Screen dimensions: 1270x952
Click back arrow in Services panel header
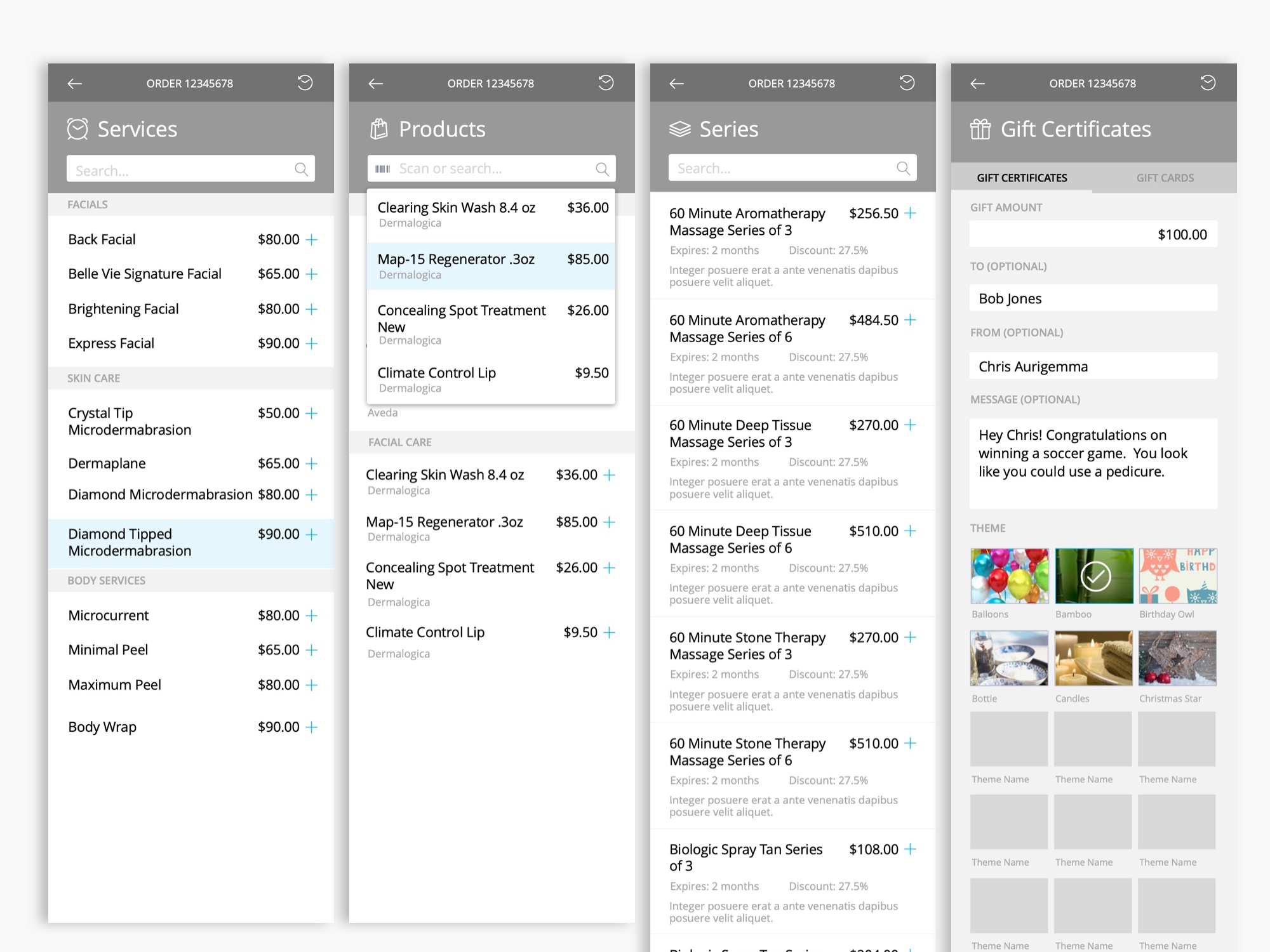[x=75, y=83]
